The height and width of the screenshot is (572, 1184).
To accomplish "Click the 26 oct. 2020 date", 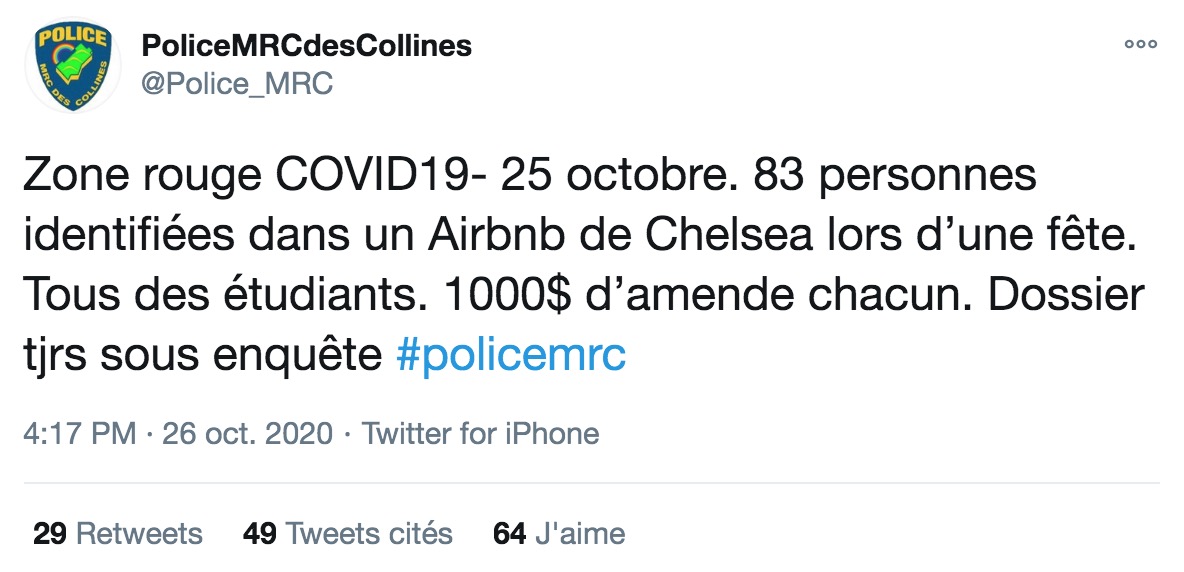I will (248, 434).
